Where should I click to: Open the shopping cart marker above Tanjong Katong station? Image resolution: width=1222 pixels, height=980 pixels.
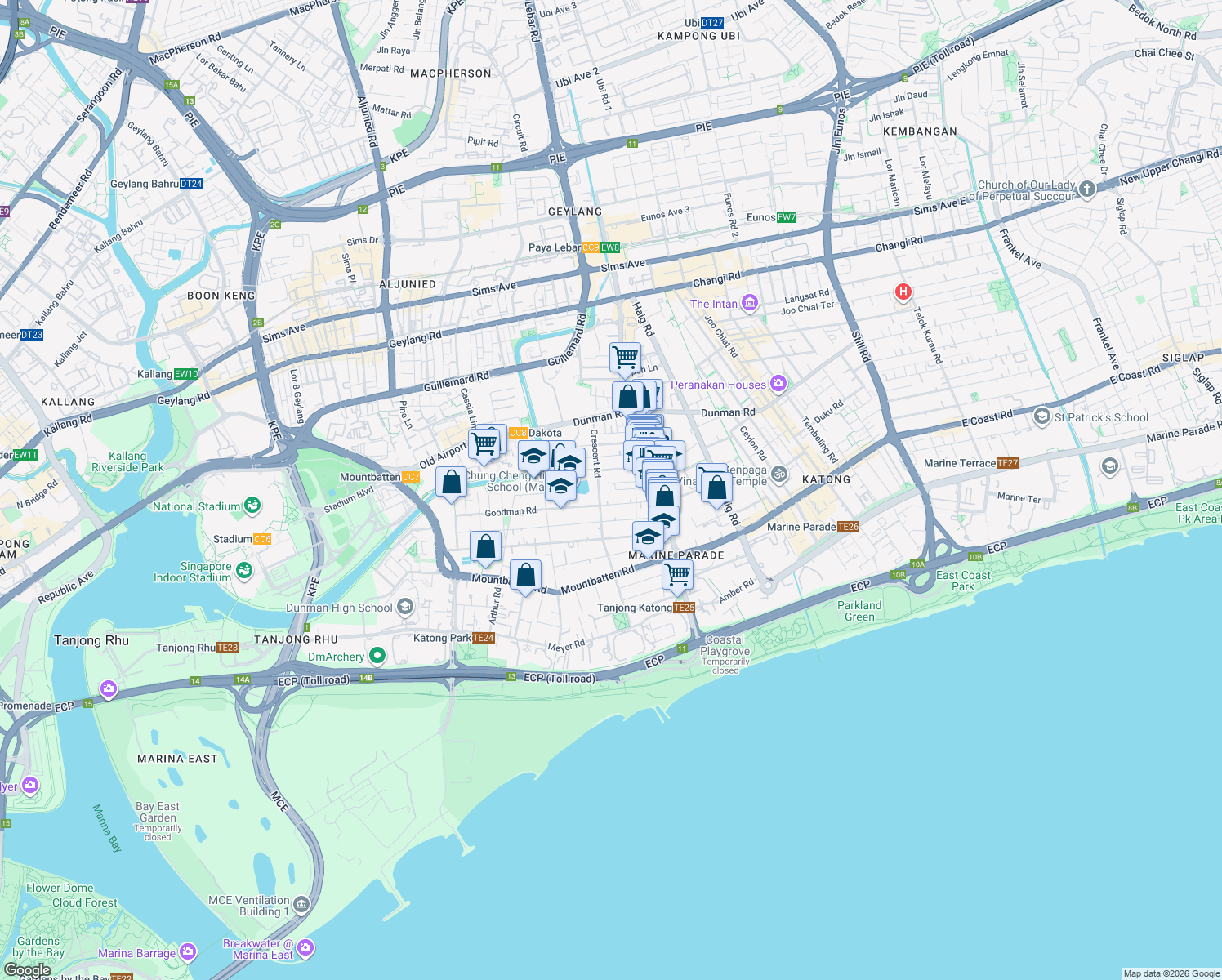[x=677, y=576]
